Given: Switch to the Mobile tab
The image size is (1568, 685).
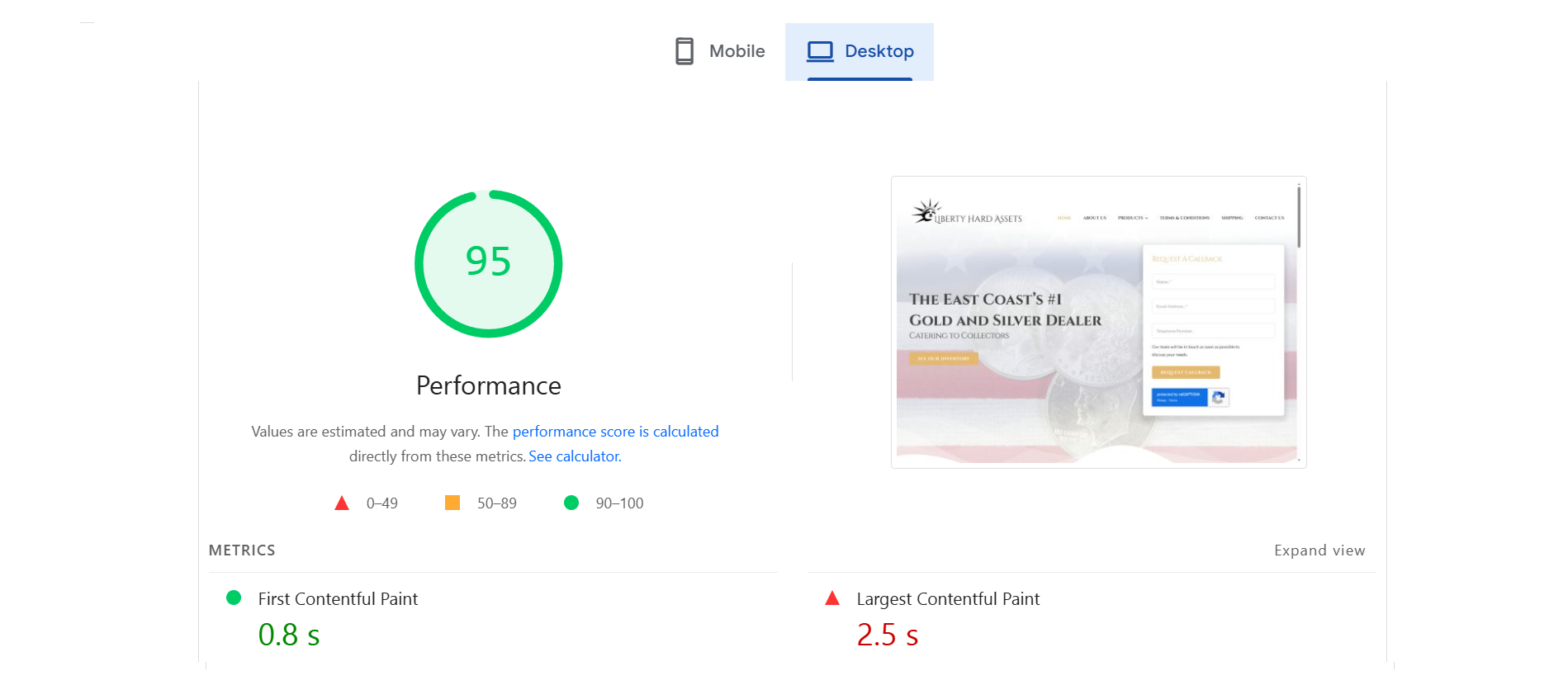Looking at the screenshot, I should point(719,51).
